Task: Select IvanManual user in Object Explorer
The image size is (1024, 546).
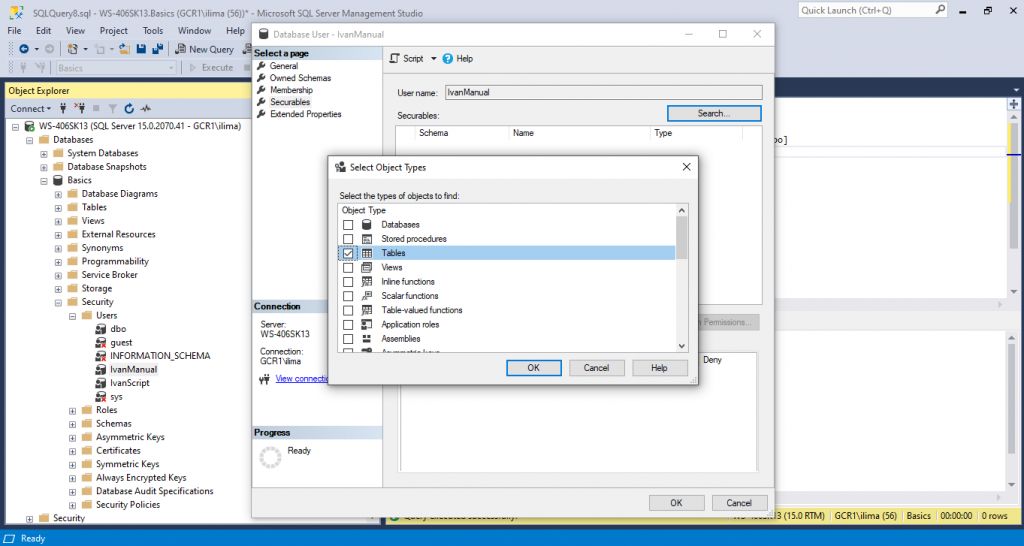Action: [x=133, y=369]
